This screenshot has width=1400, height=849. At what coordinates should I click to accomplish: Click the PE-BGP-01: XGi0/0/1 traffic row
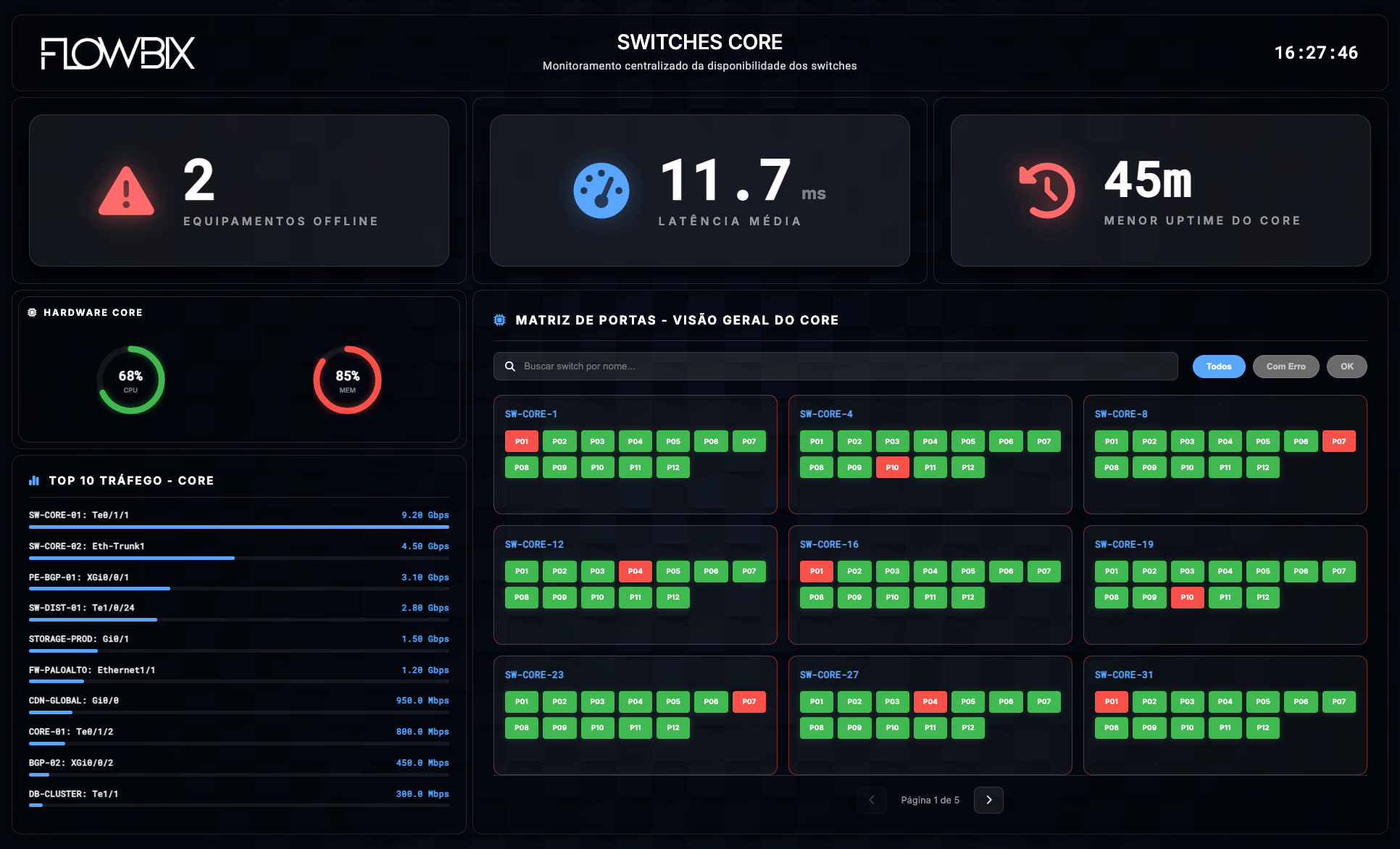click(239, 581)
